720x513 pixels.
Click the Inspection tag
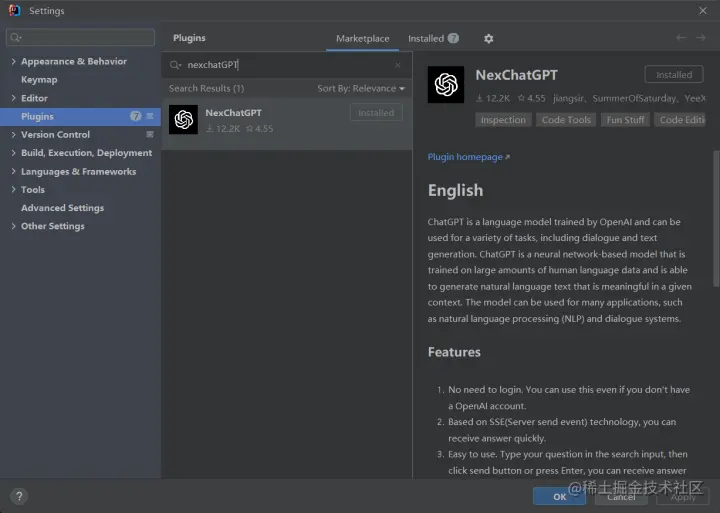click(503, 120)
